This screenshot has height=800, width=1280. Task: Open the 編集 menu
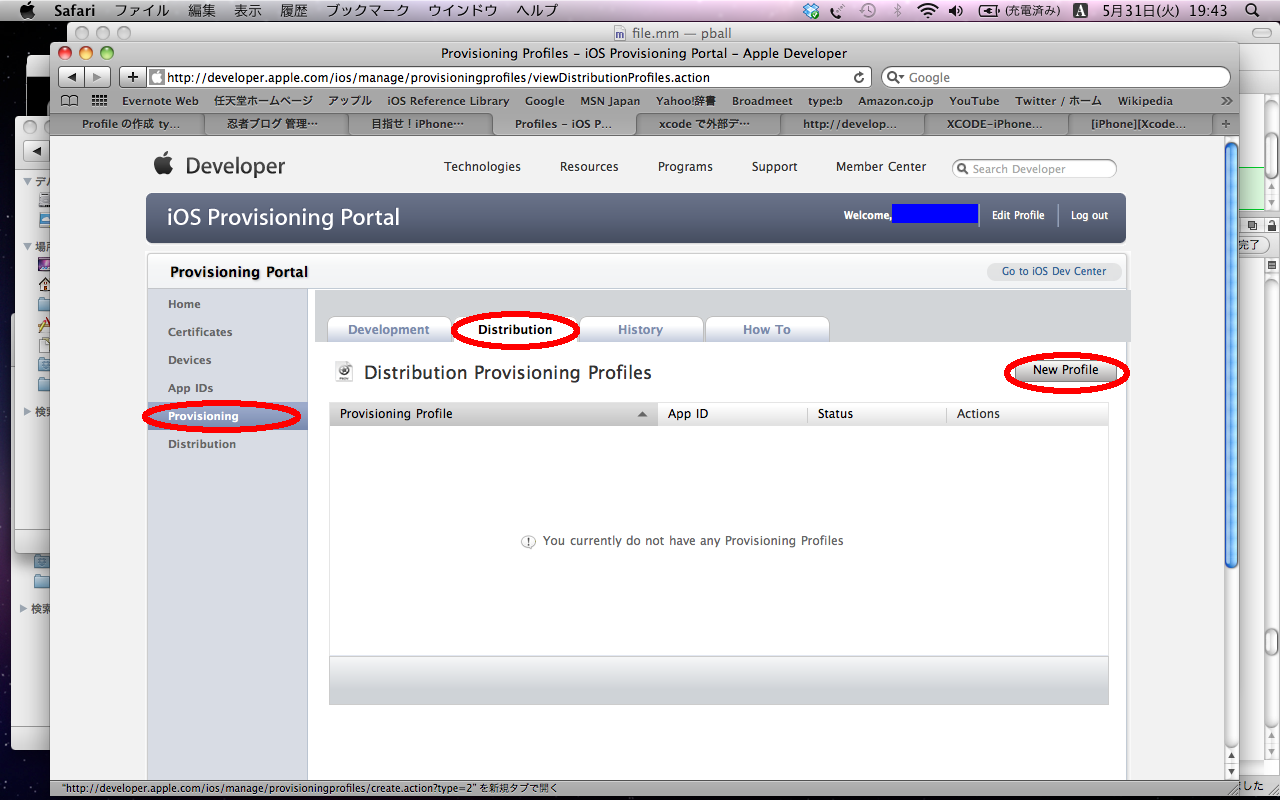click(x=202, y=11)
